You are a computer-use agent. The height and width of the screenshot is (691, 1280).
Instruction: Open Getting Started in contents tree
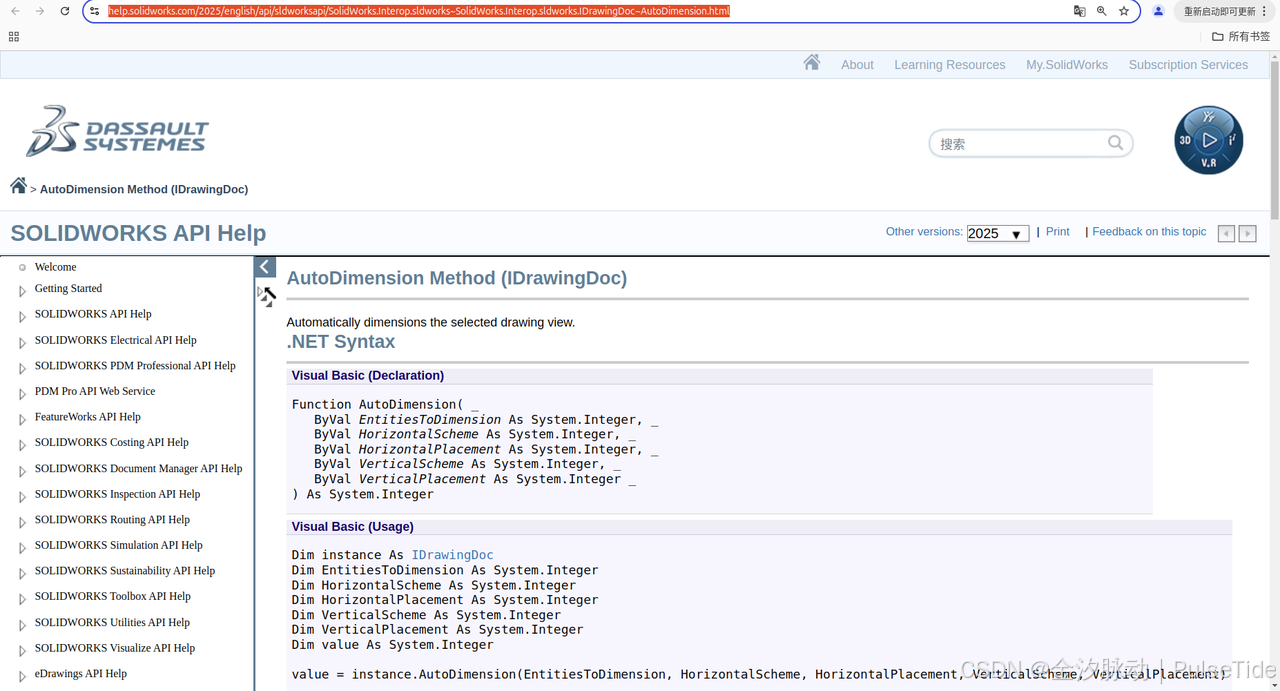click(x=68, y=288)
